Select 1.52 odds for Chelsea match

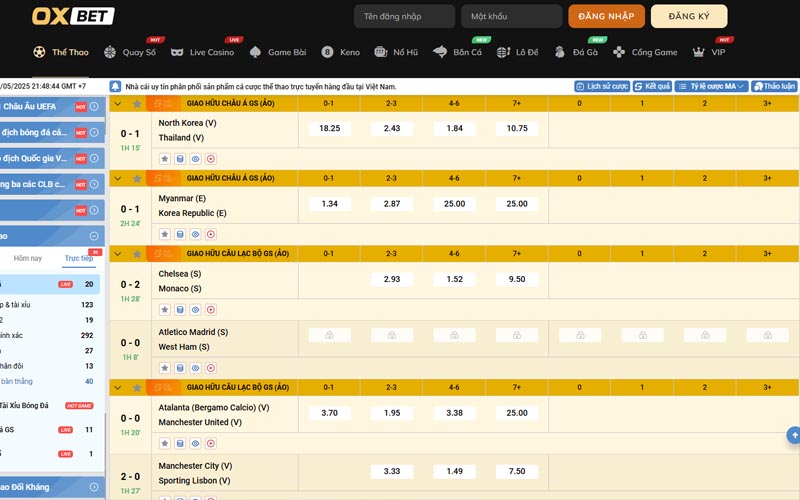(x=455, y=280)
